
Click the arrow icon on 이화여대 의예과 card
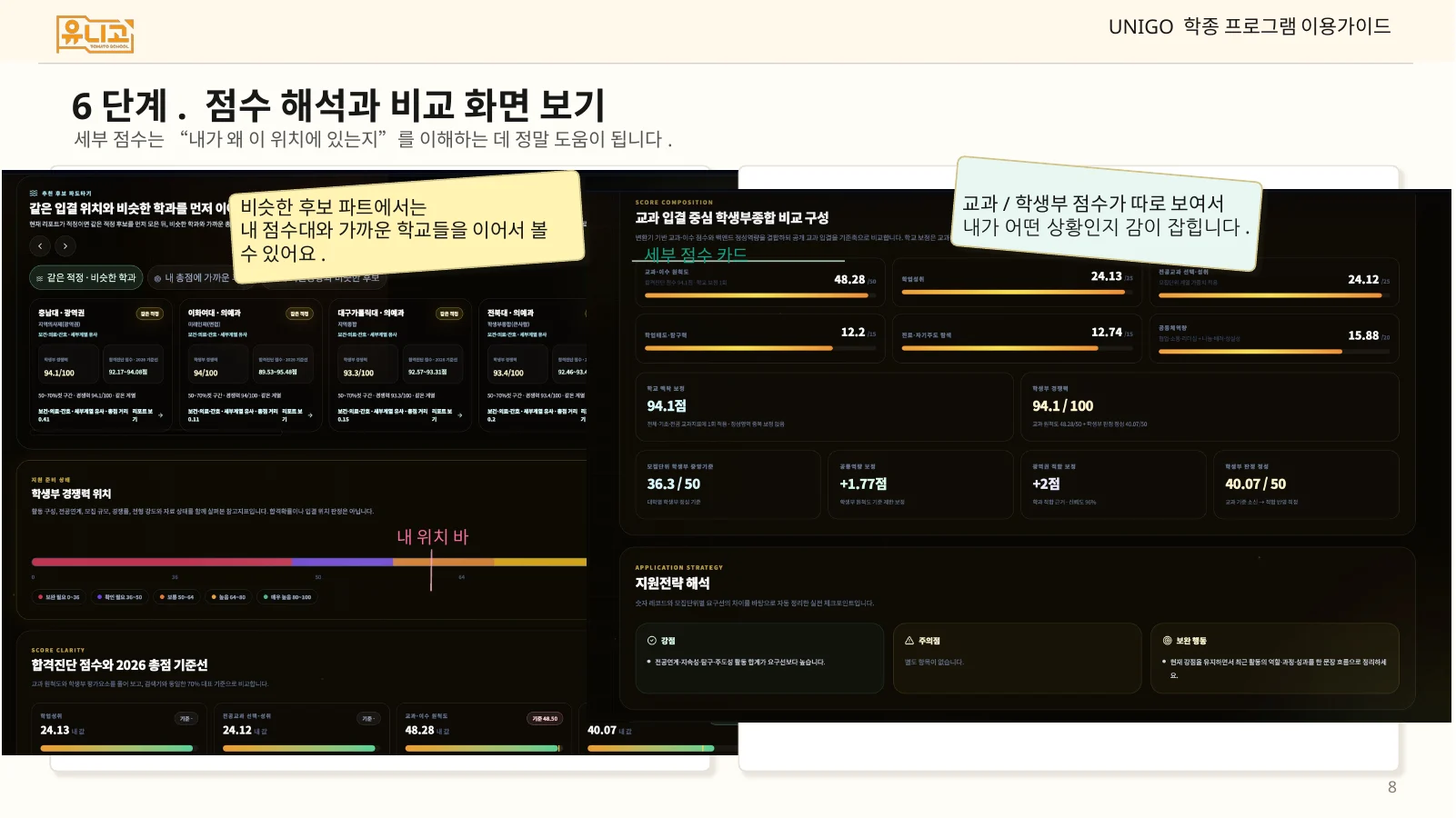(x=310, y=415)
